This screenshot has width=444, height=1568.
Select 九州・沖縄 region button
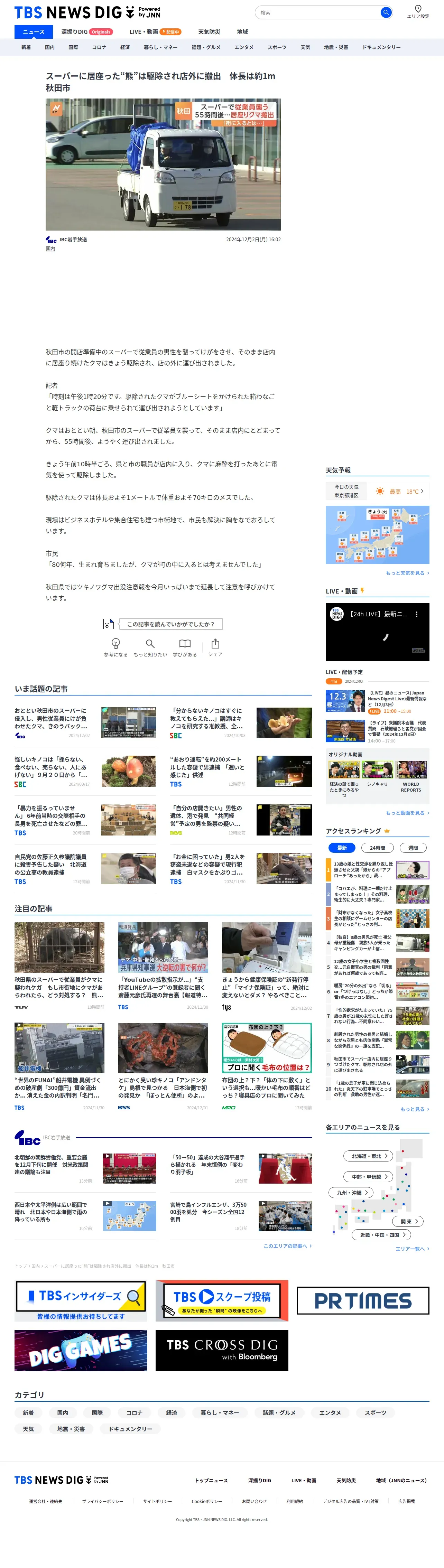351,1193
